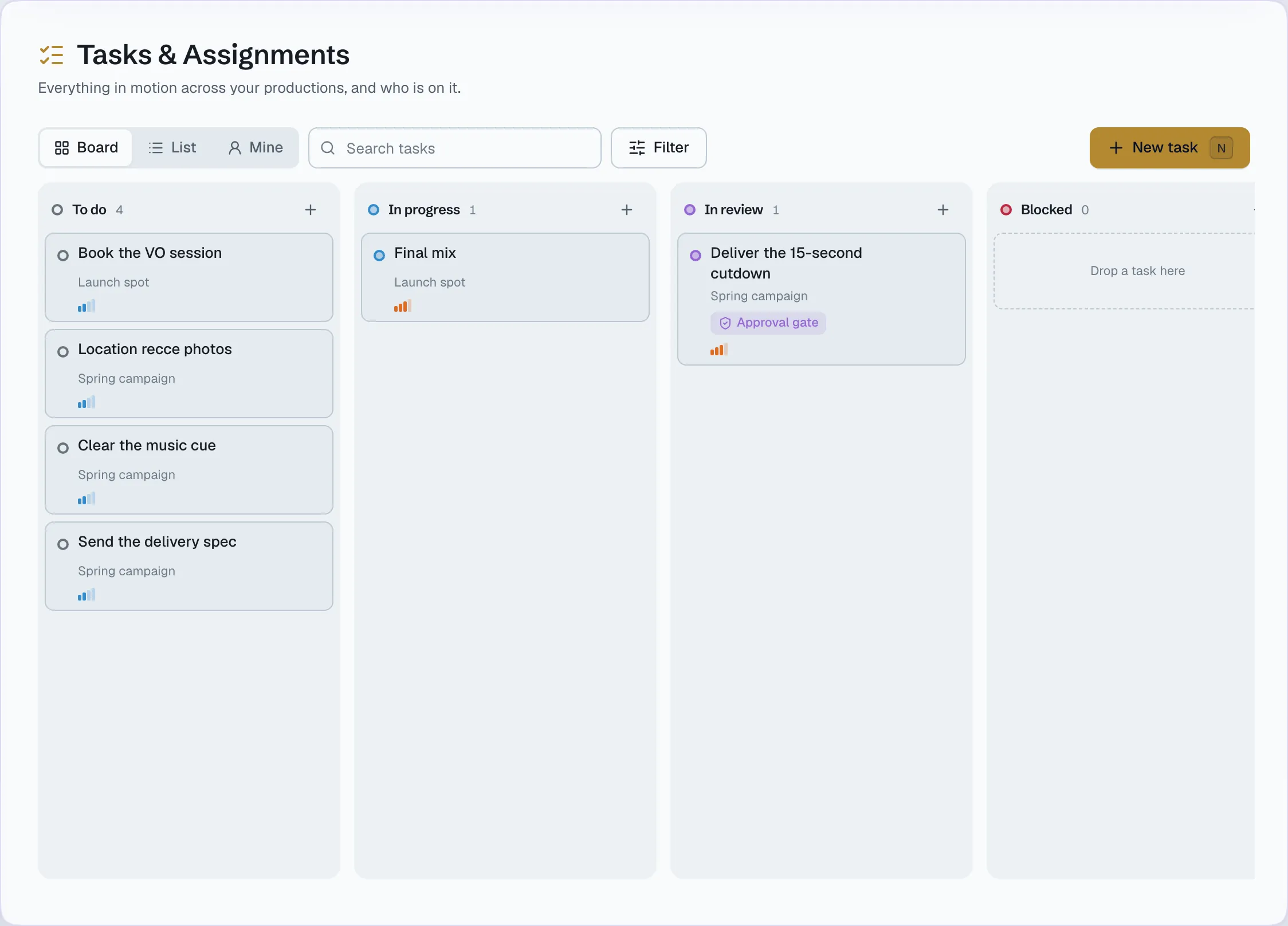Click the magnifier icon in the search box
Screen dimensions: 1288x926
[328, 148]
